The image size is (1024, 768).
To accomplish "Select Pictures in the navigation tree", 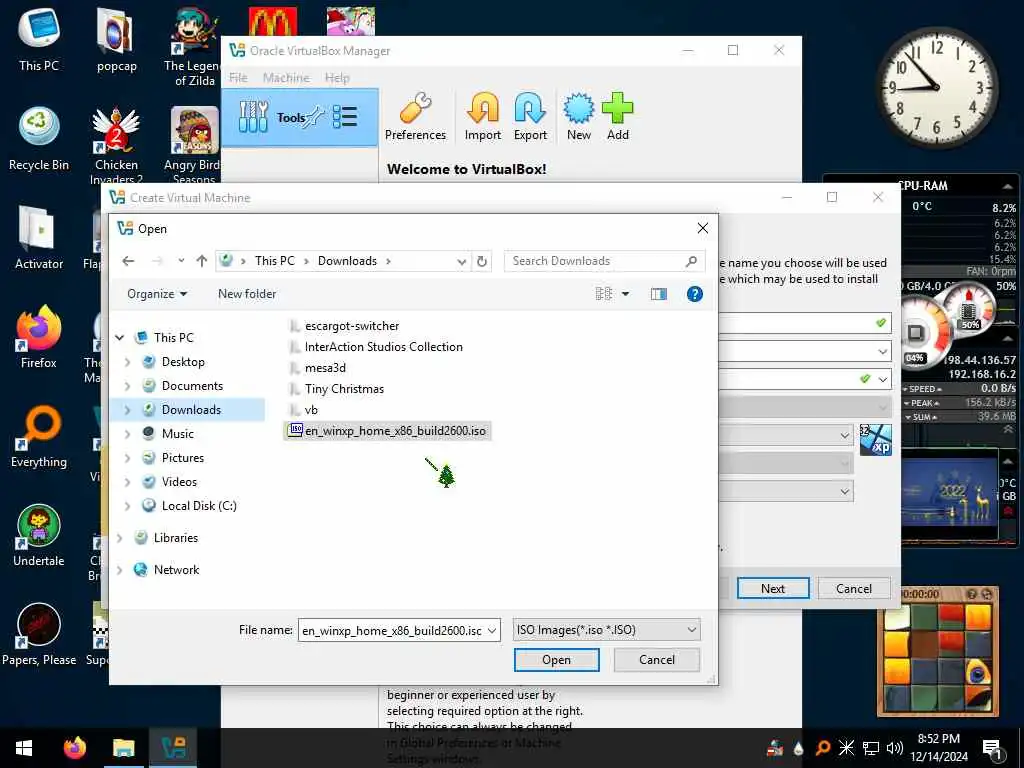I will coord(183,458).
